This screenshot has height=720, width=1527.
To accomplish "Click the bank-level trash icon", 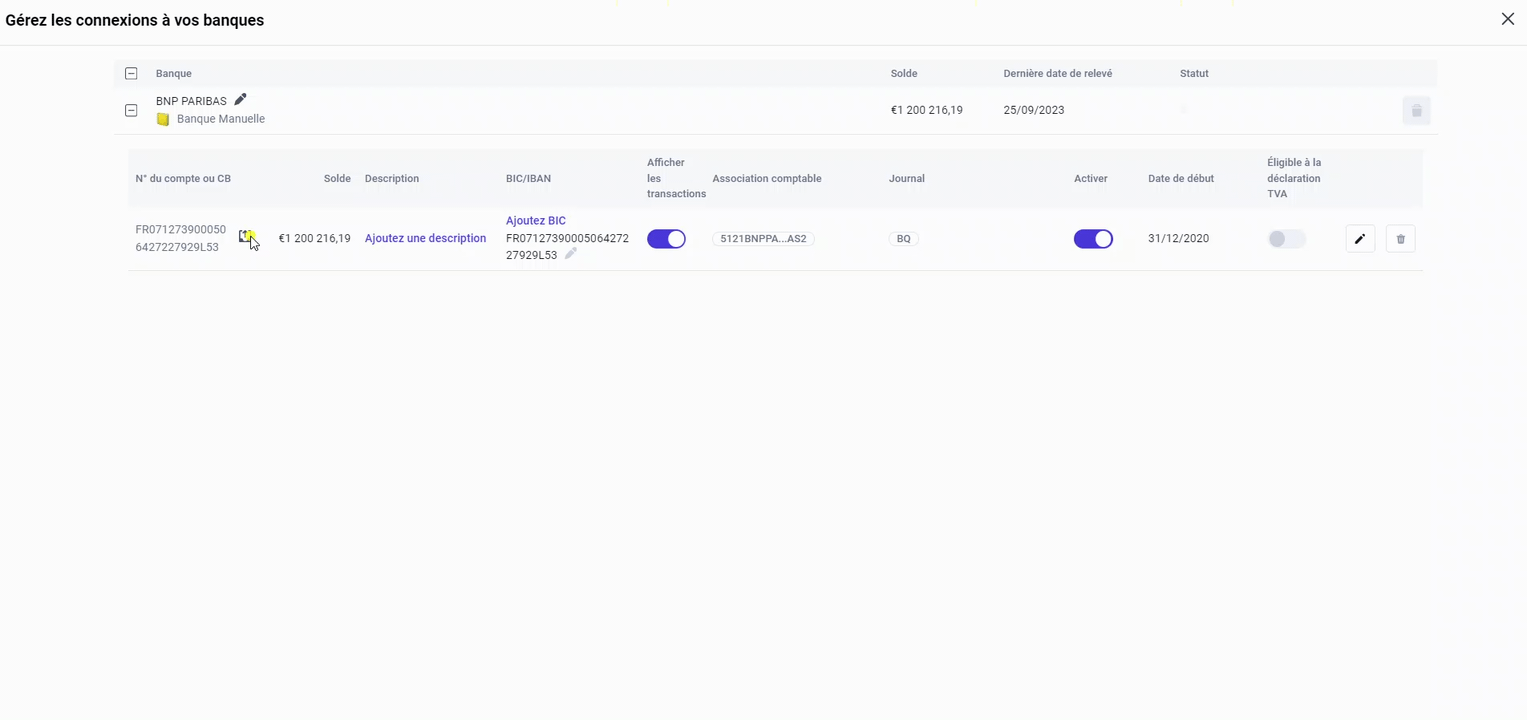I will pyautogui.click(x=1416, y=110).
